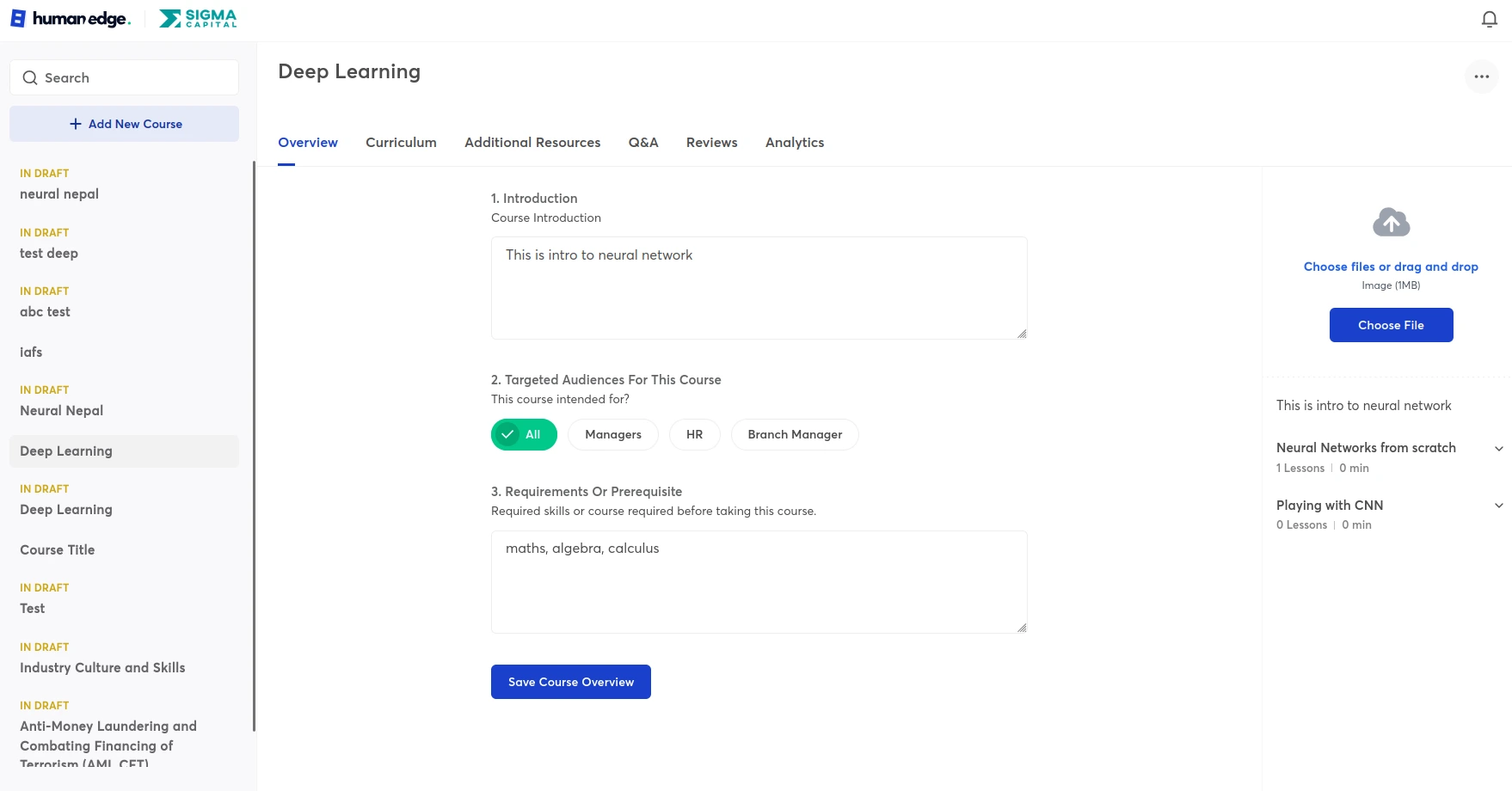
Task: Focus the course Search field
Action: (x=124, y=77)
